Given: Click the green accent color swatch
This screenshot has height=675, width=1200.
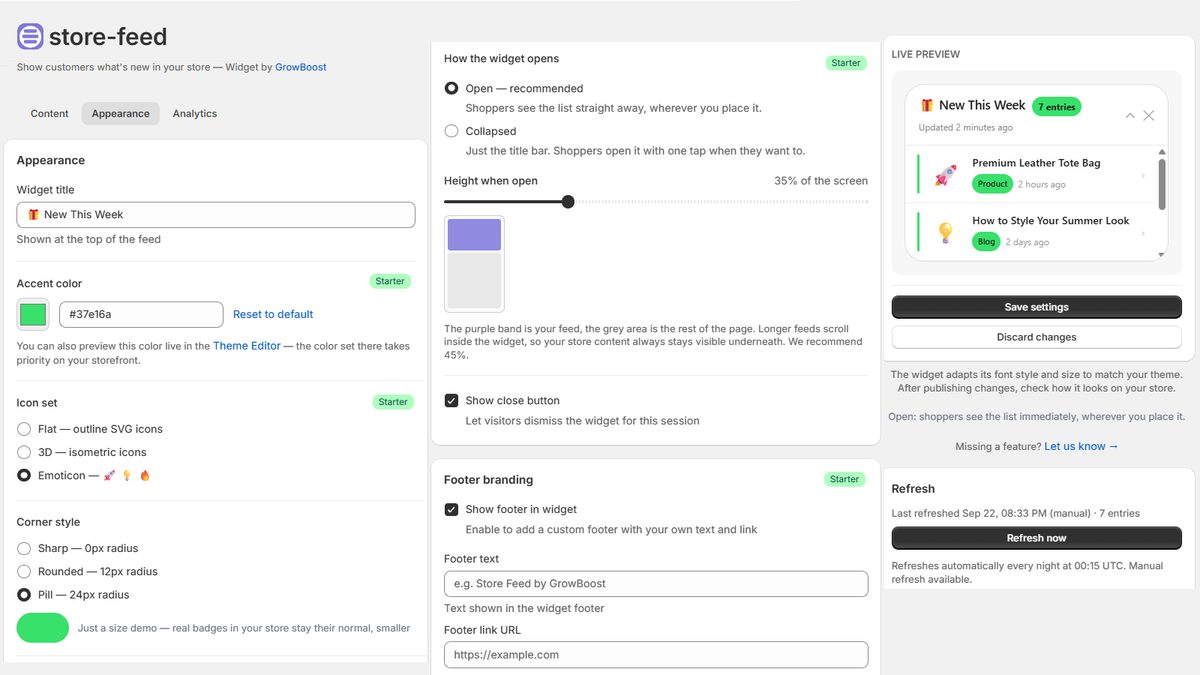Looking at the screenshot, I should [33, 314].
